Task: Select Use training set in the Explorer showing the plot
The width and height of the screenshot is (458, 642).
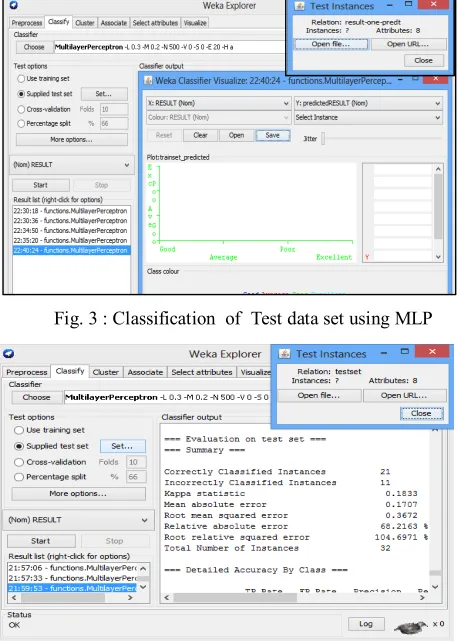Action: click(x=21, y=78)
